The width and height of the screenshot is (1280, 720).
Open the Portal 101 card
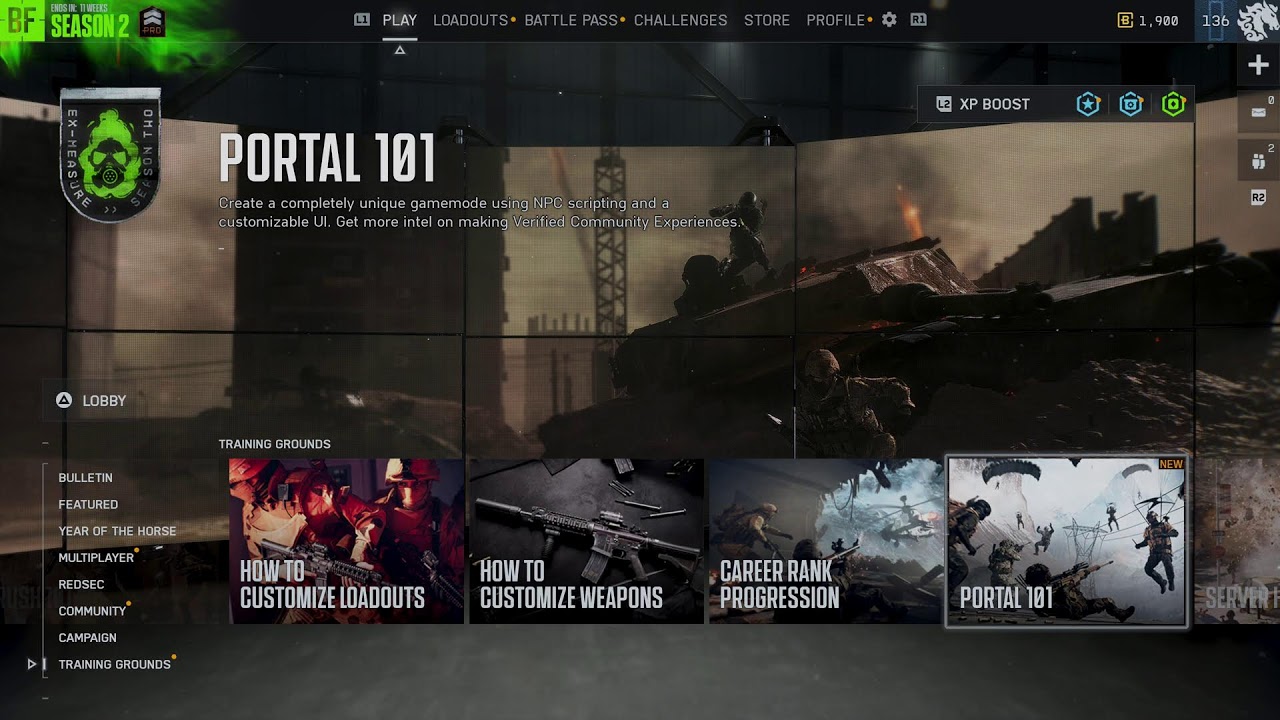pos(1067,542)
